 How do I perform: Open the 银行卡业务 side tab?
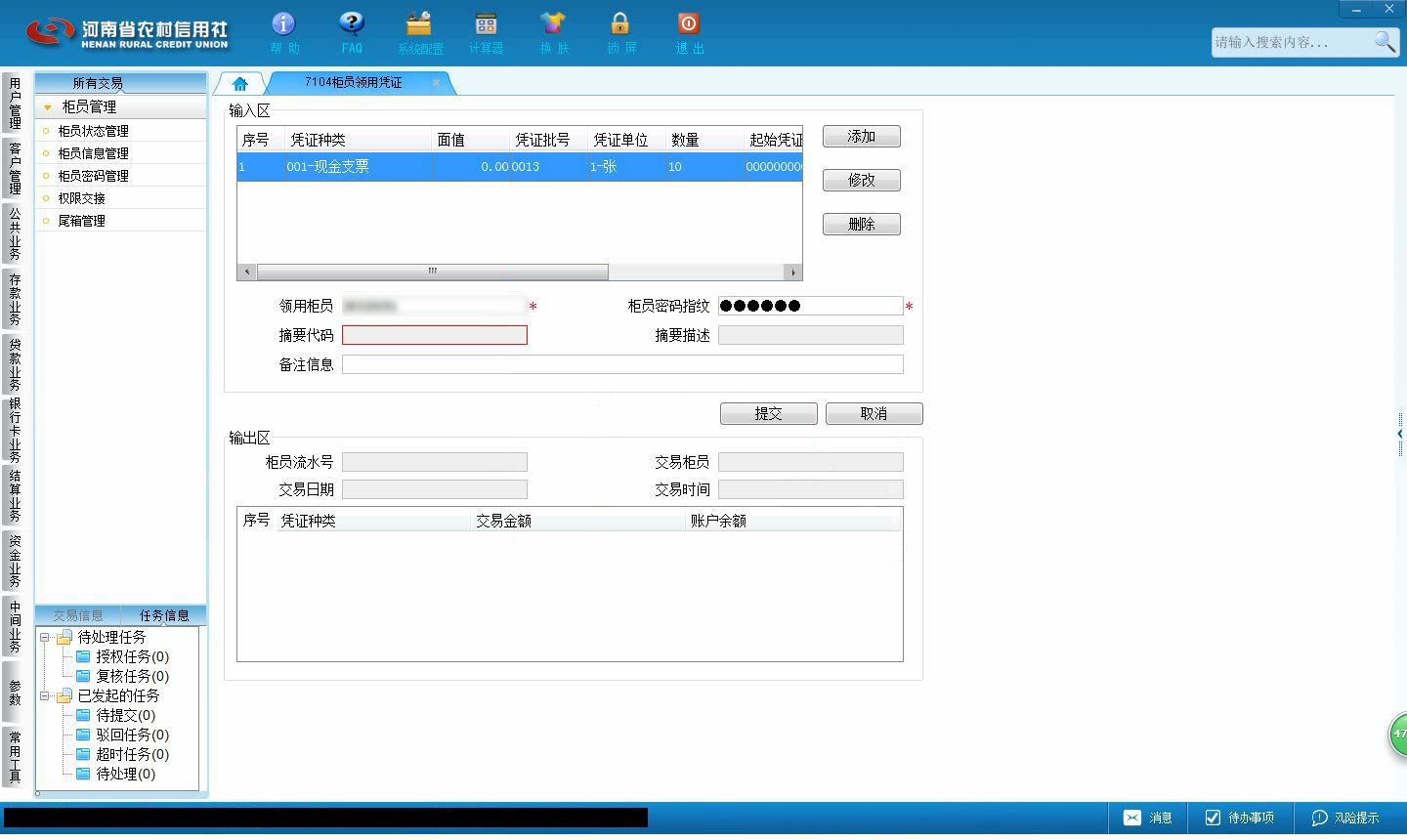tap(14, 430)
